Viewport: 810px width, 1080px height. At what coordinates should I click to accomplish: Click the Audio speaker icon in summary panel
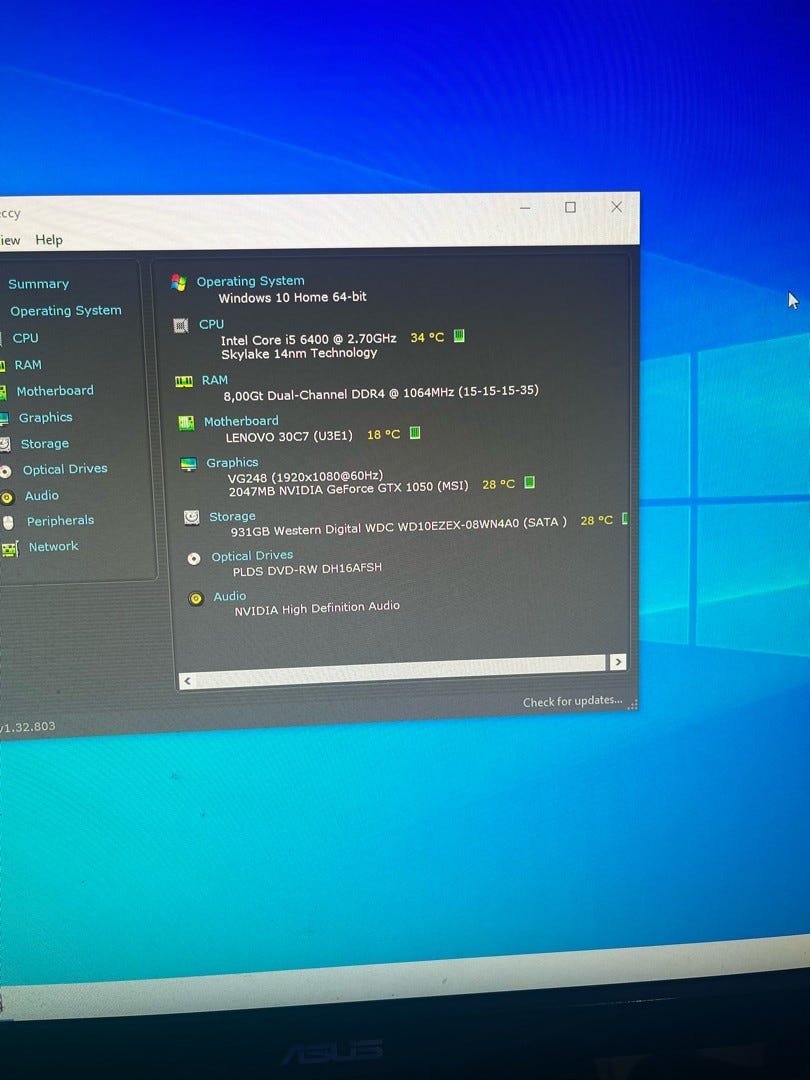coord(196,599)
